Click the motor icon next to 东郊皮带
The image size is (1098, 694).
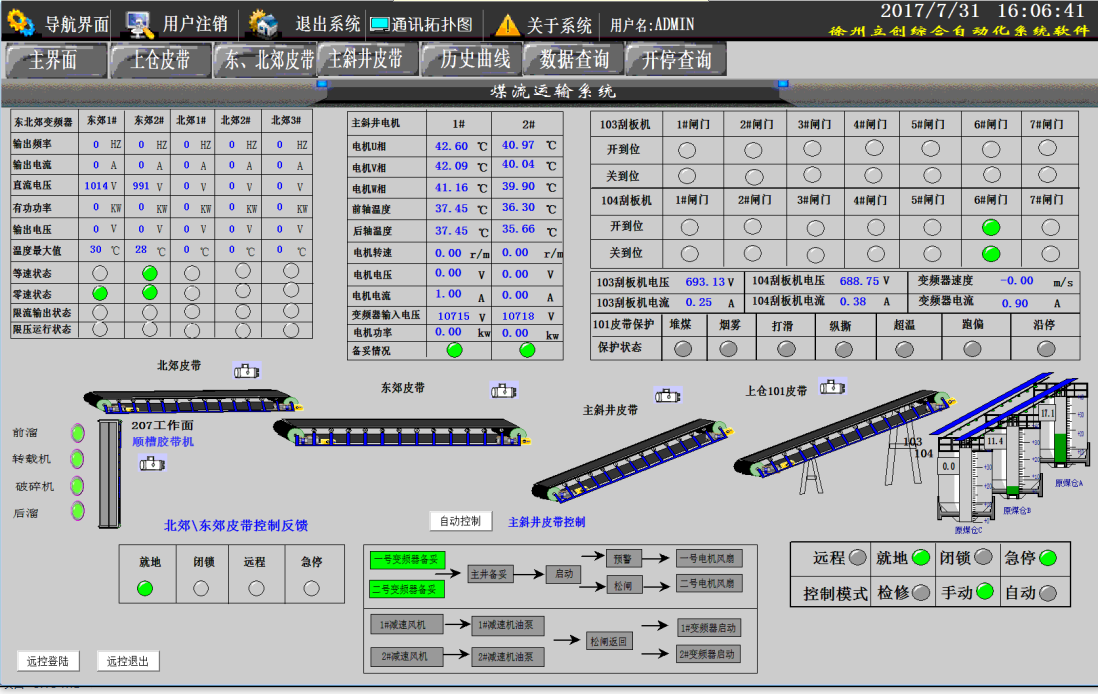coord(504,391)
